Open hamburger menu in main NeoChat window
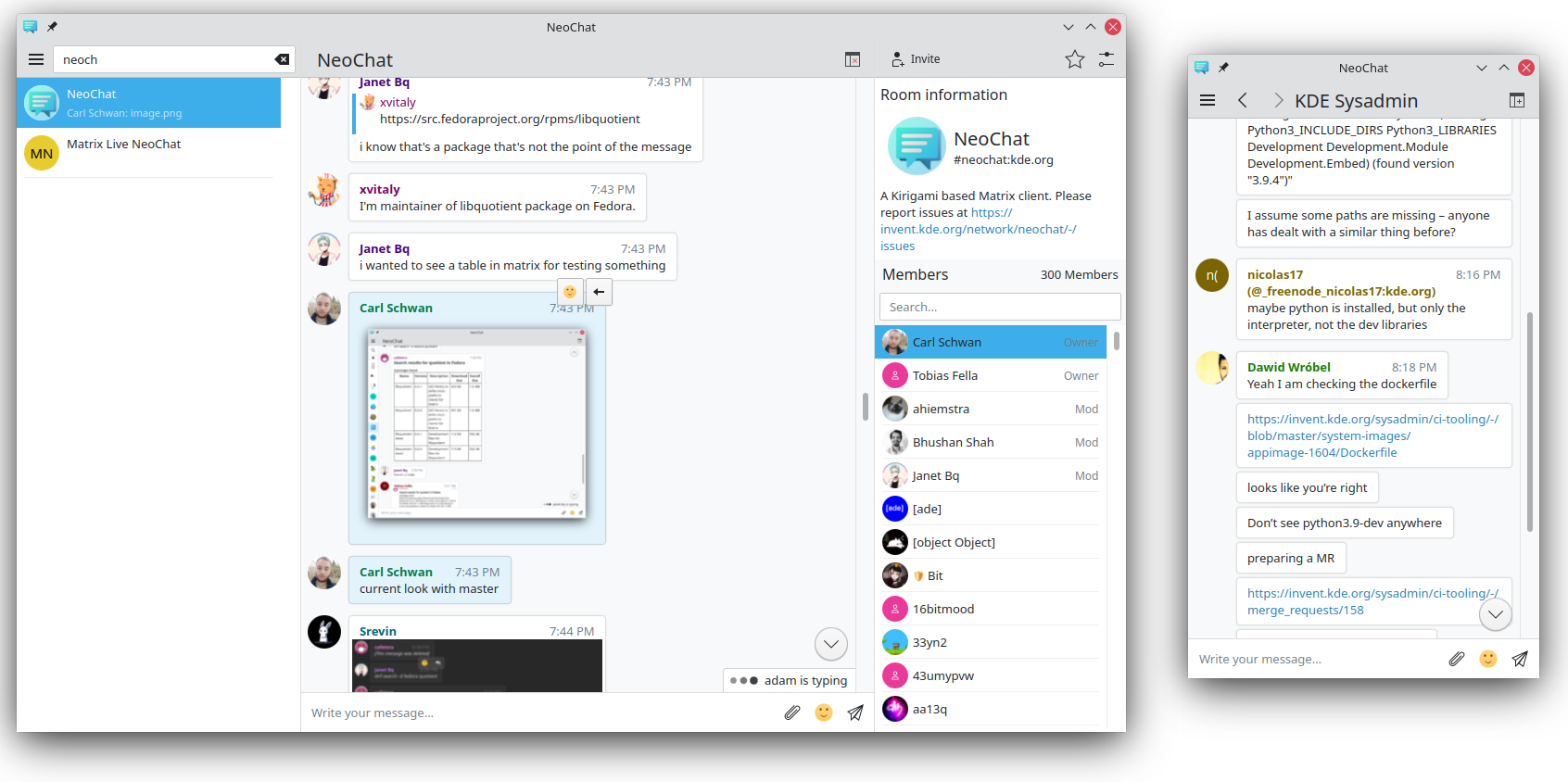 click(36, 59)
